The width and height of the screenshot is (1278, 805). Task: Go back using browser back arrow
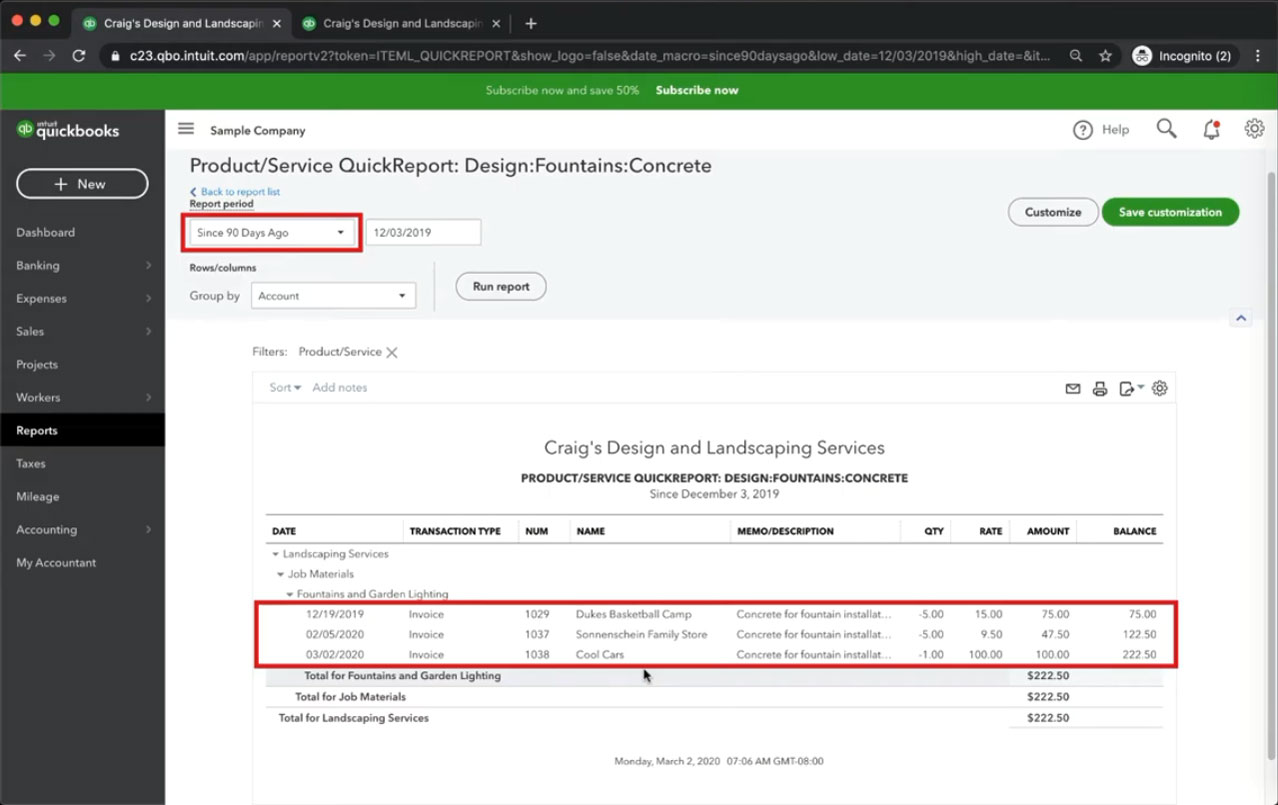tap(19, 56)
